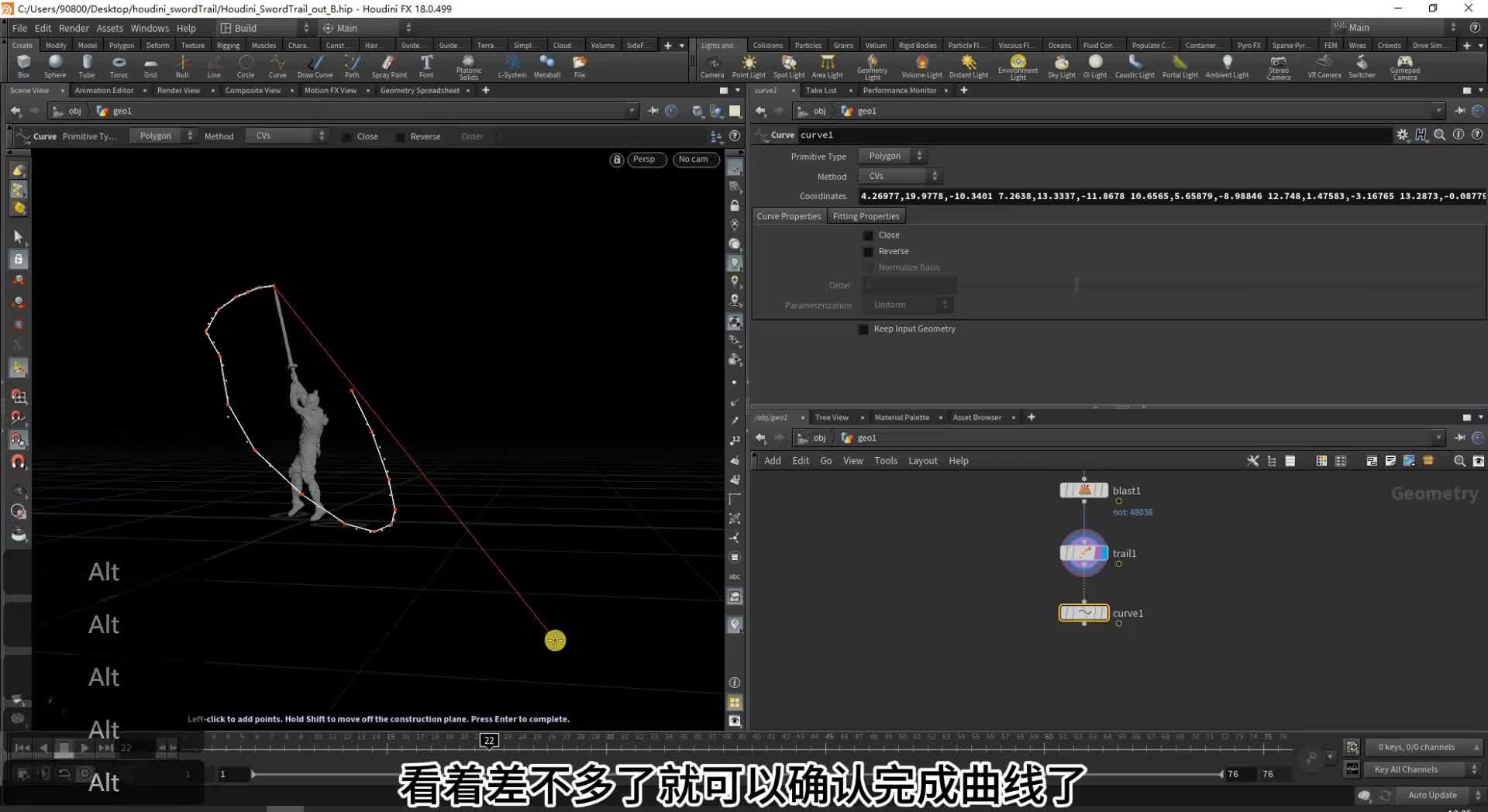Open parameter gear menu for curve1

coord(1402,135)
